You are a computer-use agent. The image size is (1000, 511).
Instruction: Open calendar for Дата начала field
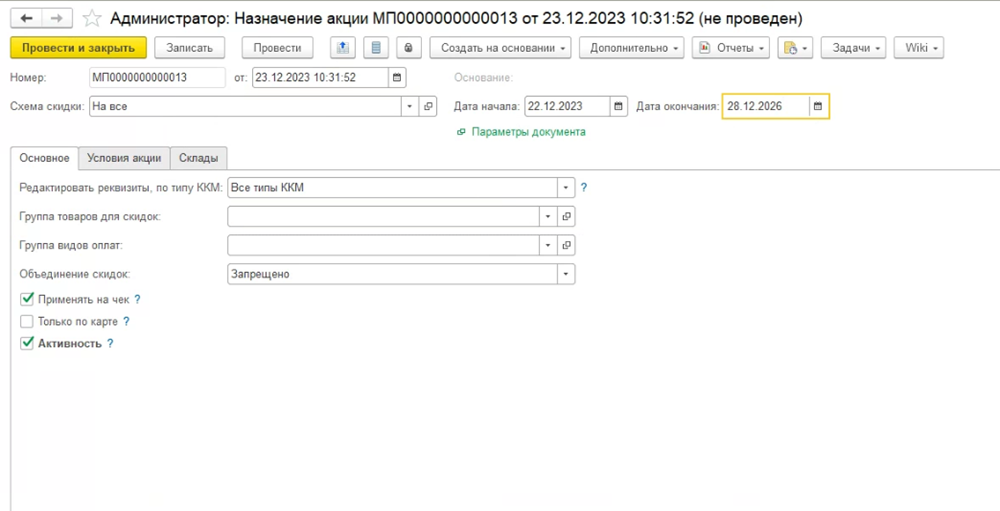(618, 106)
